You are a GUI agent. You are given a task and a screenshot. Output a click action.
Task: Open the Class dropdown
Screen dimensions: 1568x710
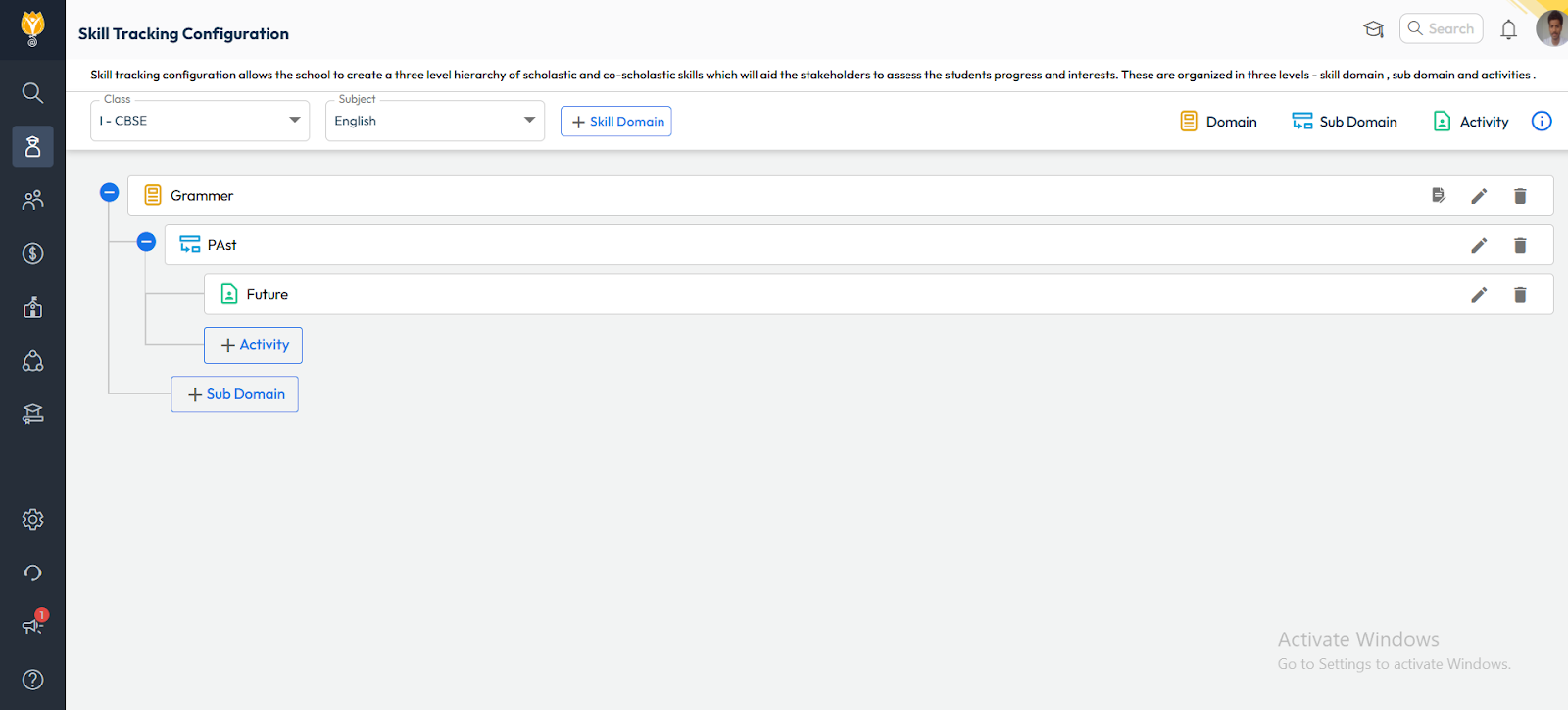coord(200,121)
